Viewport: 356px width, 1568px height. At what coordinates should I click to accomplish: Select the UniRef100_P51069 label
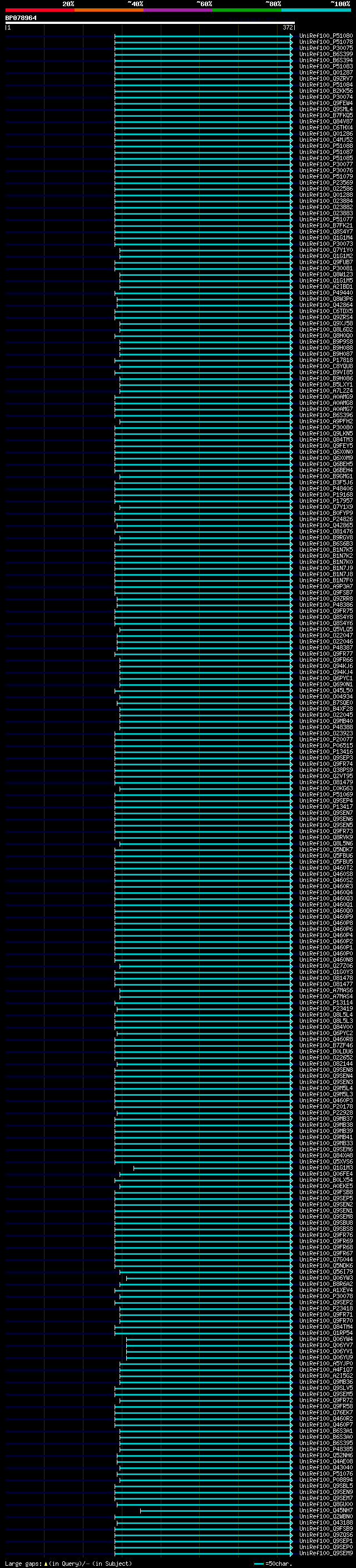click(x=326, y=794)
